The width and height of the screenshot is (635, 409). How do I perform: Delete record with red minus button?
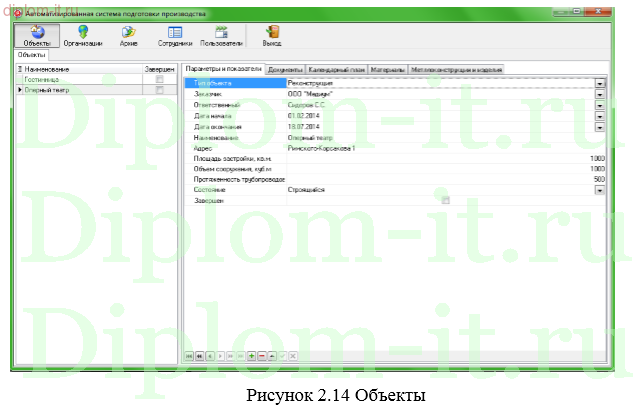[262, 355]
